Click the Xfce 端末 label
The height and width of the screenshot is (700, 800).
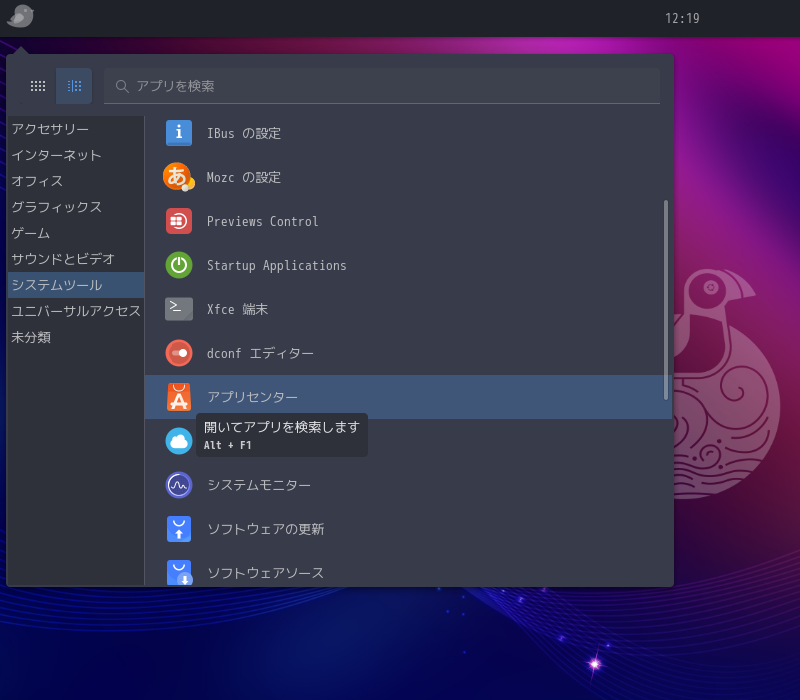click(x=237, y=309)
